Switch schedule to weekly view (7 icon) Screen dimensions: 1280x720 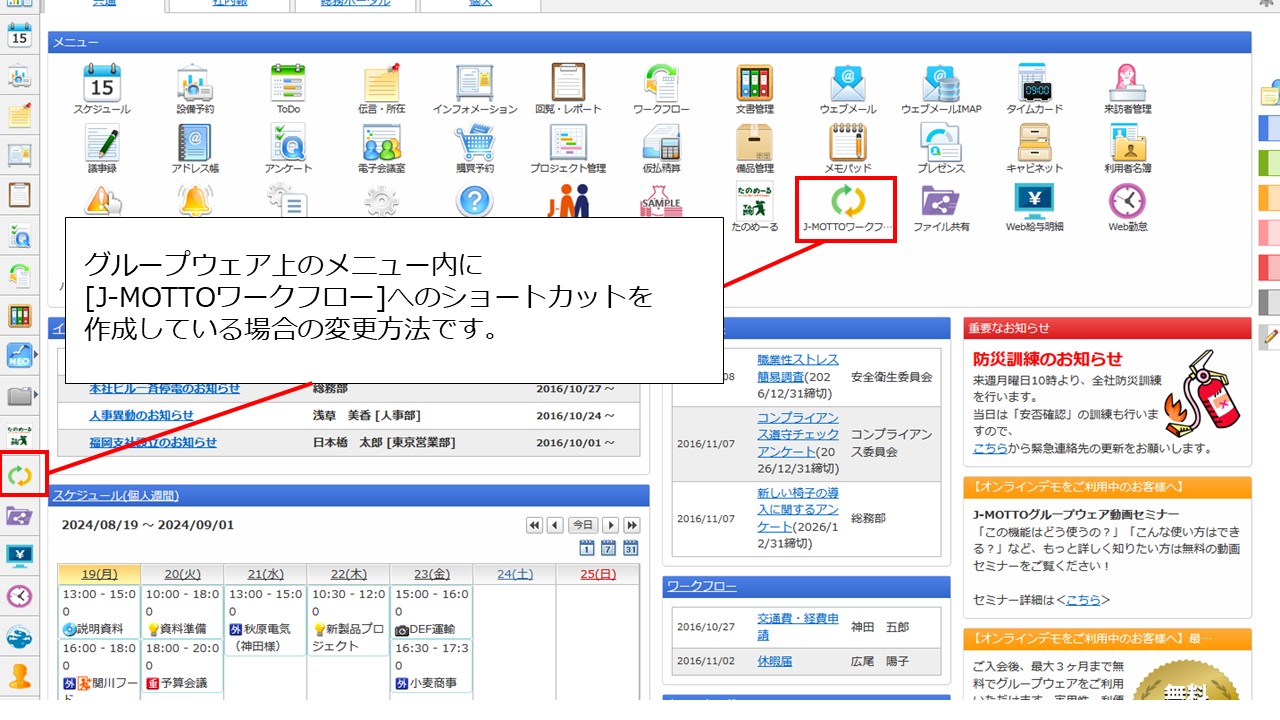click(609, 547)
